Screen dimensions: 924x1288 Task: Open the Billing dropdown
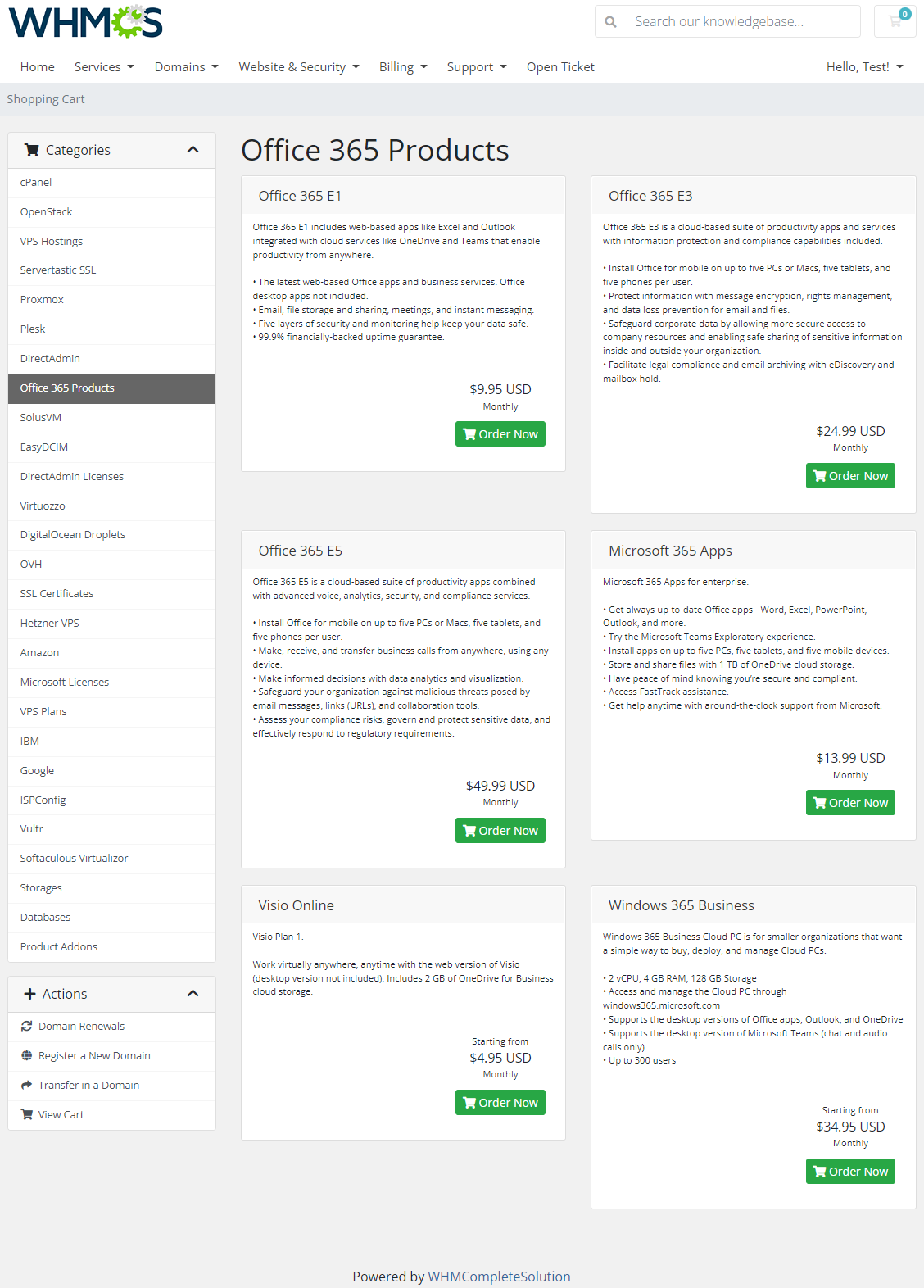click(x=403, y=67)
